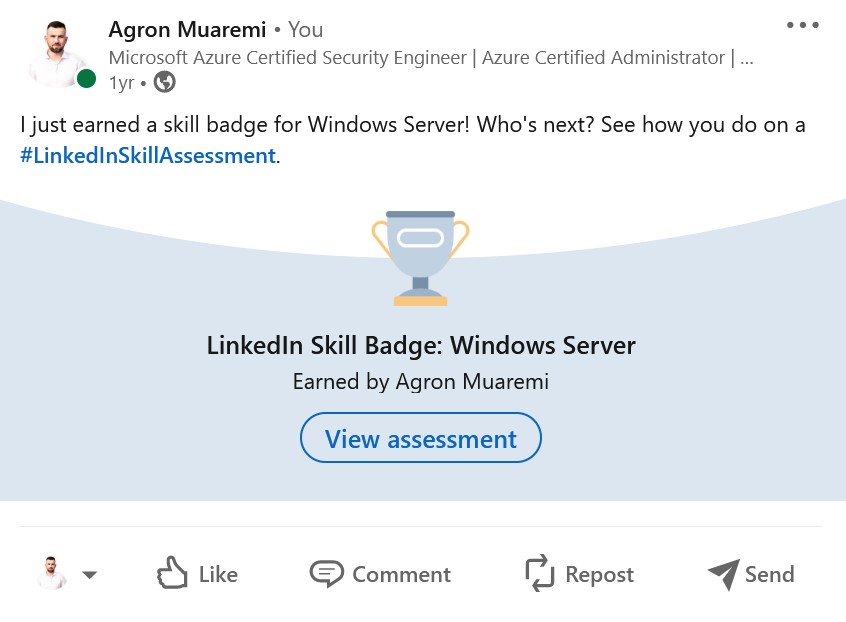
Task: Click the Repost arrows icon
Action: 540,574
